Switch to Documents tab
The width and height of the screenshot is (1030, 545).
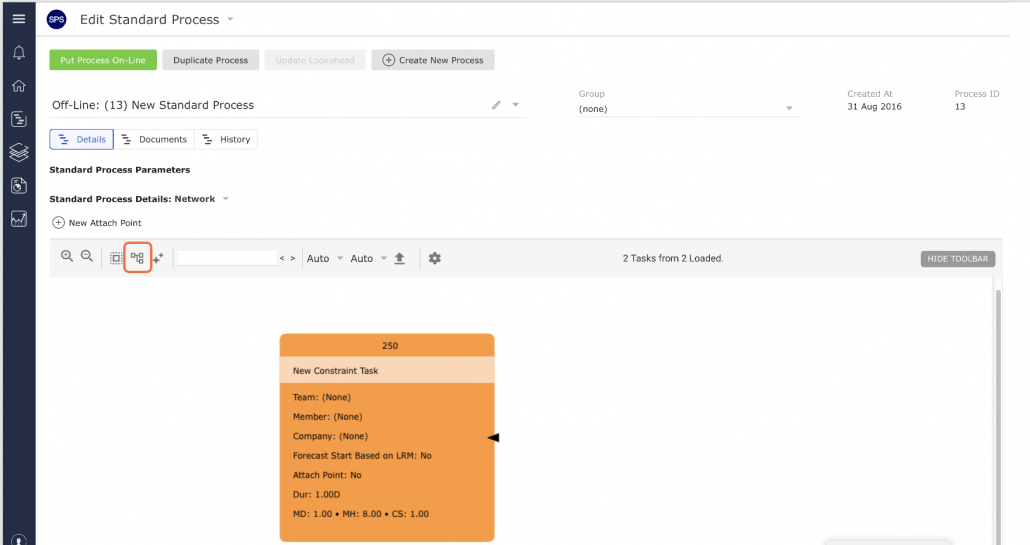click(x=154, y=139)
